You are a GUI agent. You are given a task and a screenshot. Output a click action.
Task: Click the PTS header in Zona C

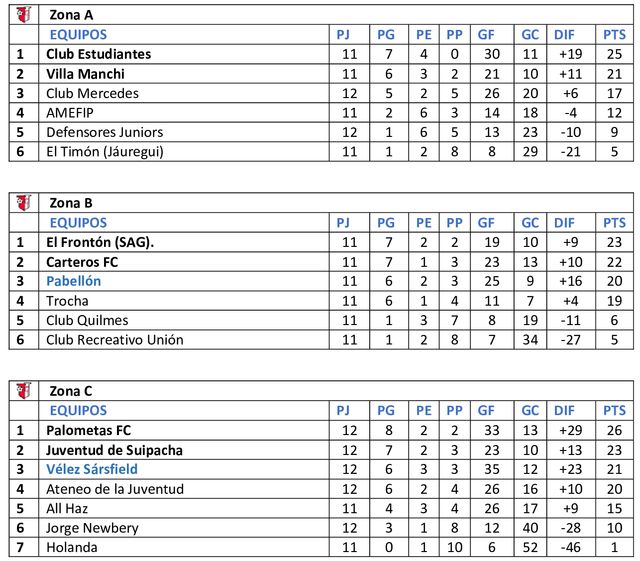(614, 410)
